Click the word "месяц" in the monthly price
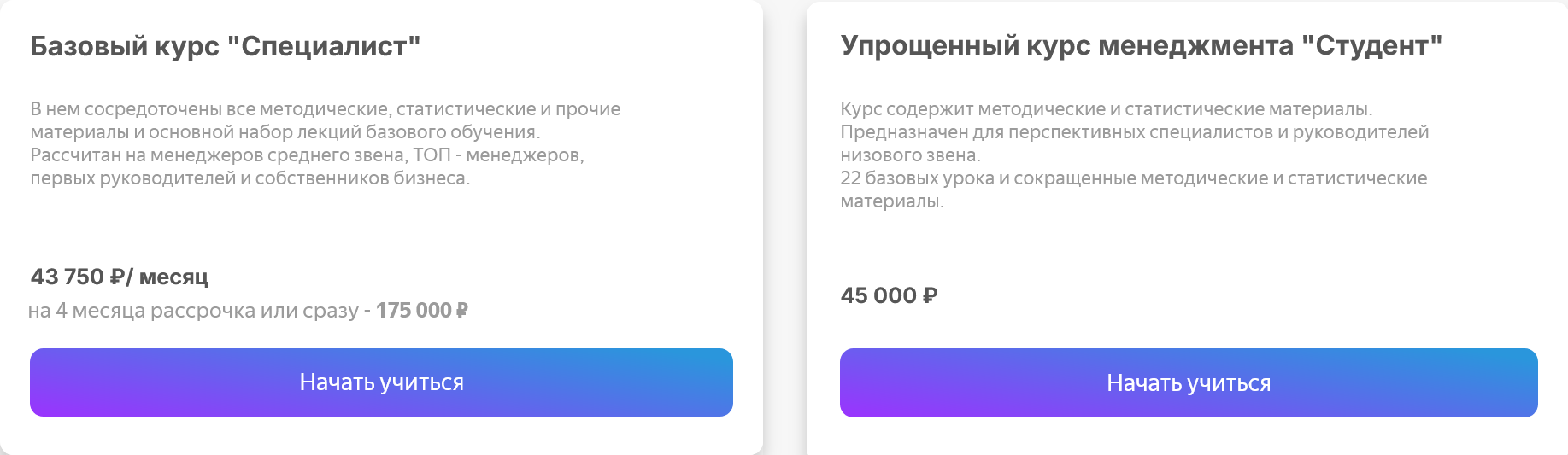 tap(173, 277)
